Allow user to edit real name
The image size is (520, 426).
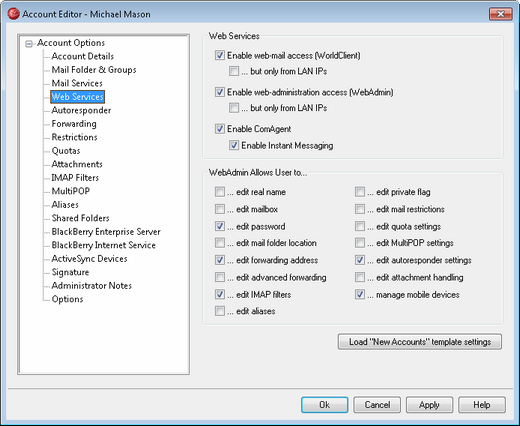[x=220, y=192]
